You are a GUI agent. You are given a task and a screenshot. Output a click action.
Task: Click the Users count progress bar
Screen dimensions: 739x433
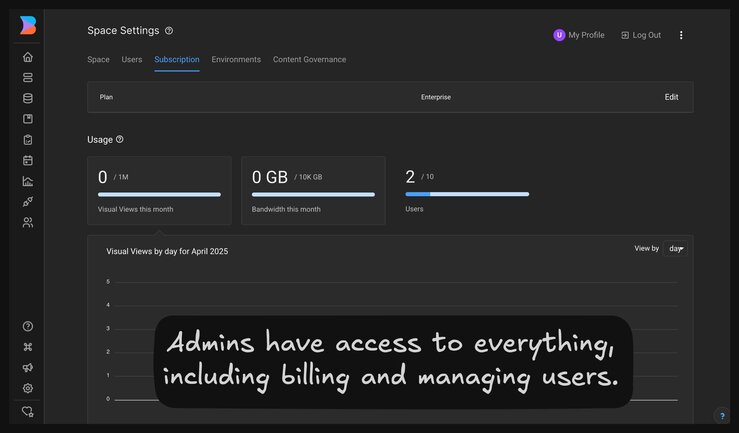point(467,194)
